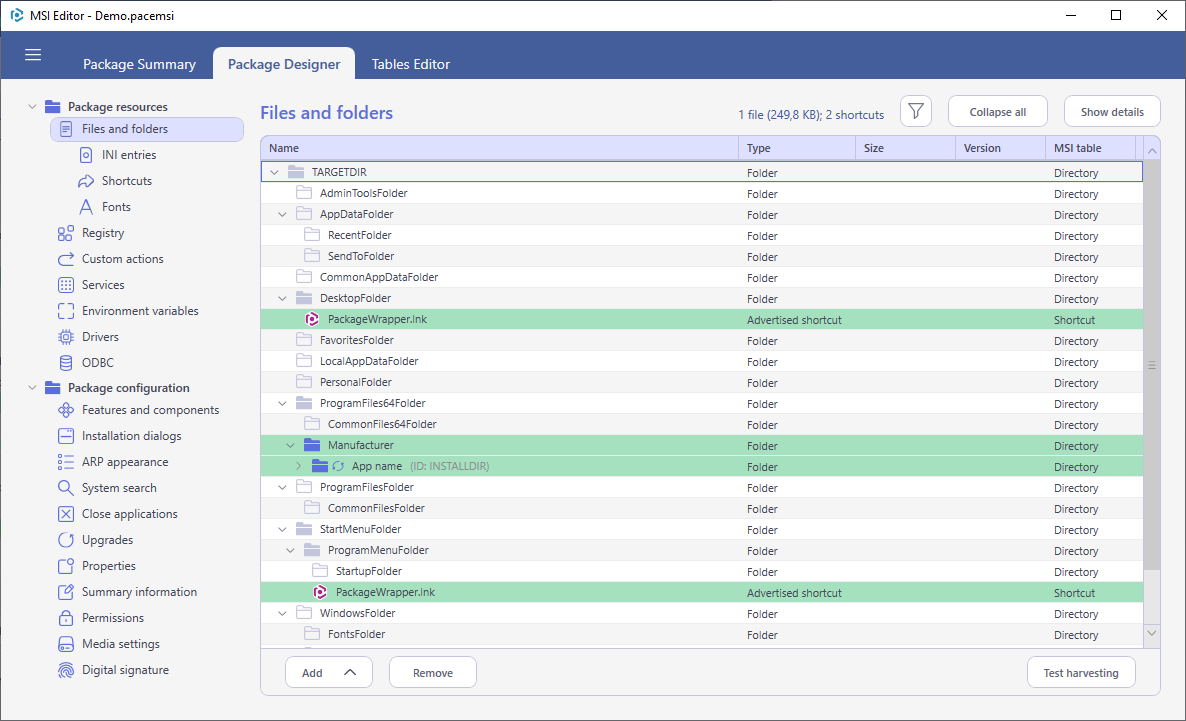Image resolution: width=1186 pixels, height=721 pixels.
Task: Collapse the DesktopFolder node
Action: pyautogui.click(x=282, y=299)
